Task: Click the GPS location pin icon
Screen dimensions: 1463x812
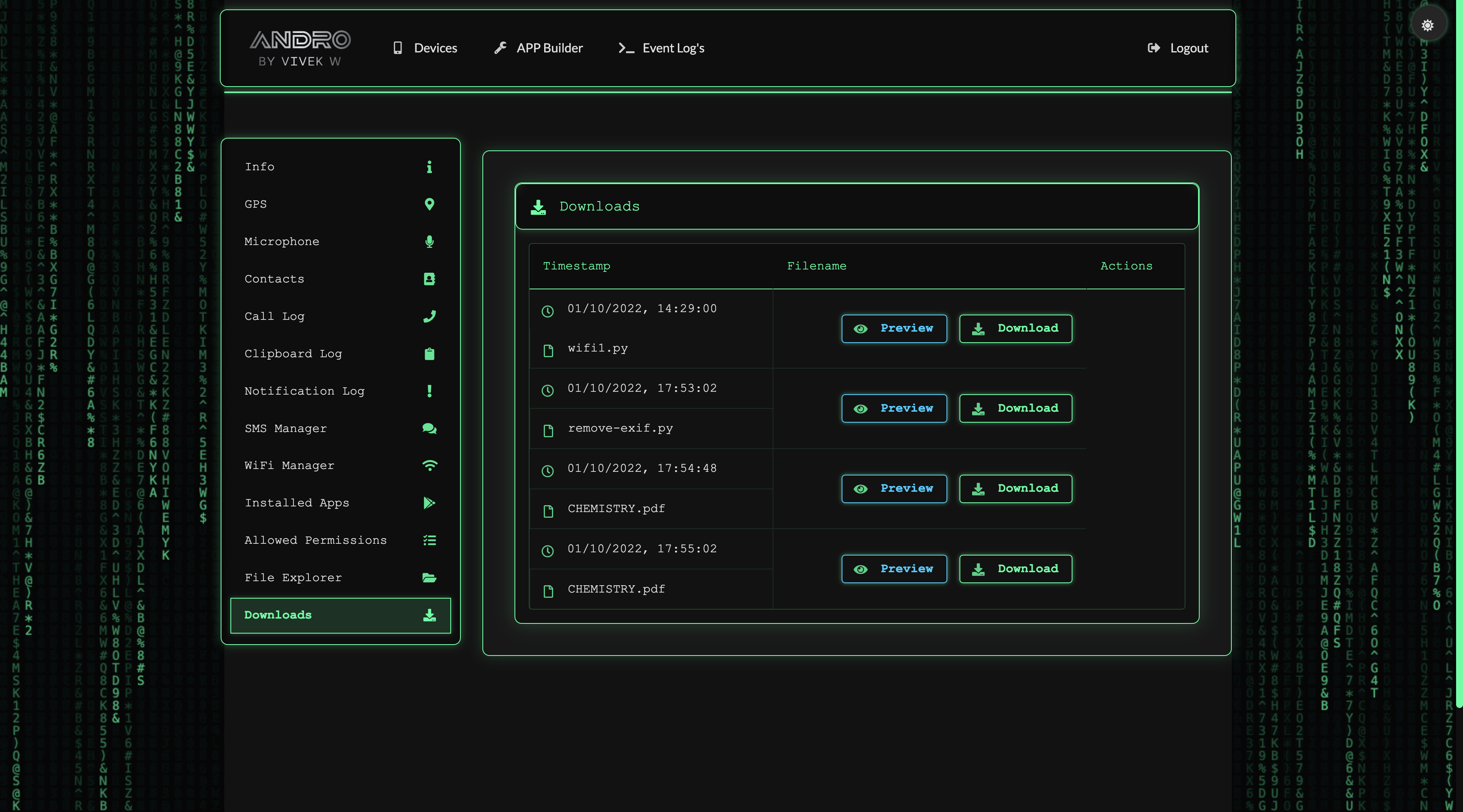Action: [430, 204]
